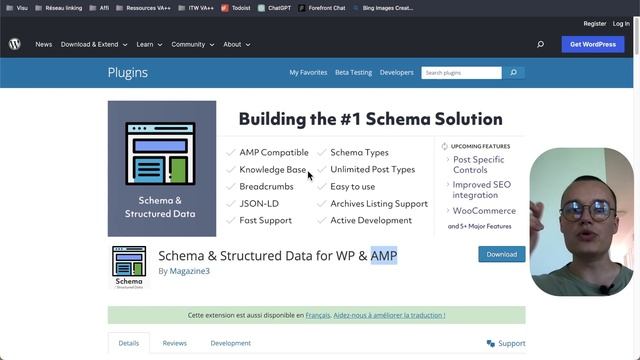
Task: Click the Get WordPress button
Action: [593, 44]
